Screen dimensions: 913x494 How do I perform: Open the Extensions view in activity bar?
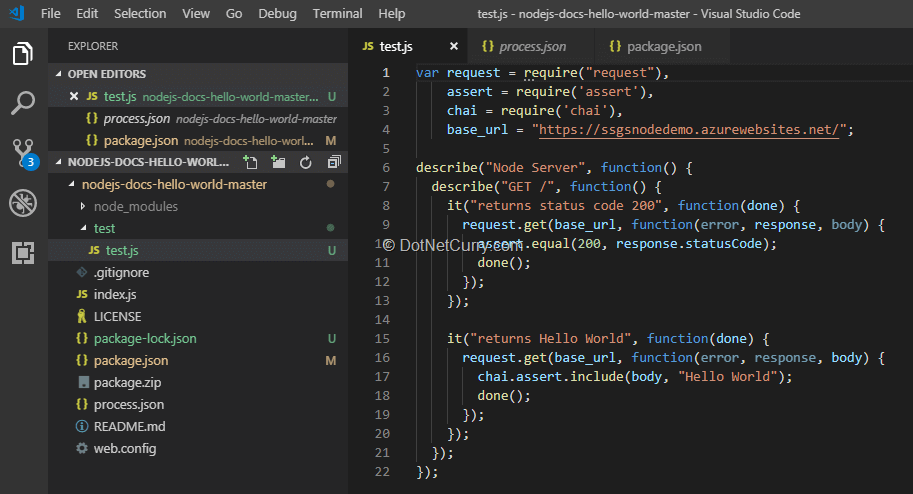pyautogui.click(x=23, y=253)
